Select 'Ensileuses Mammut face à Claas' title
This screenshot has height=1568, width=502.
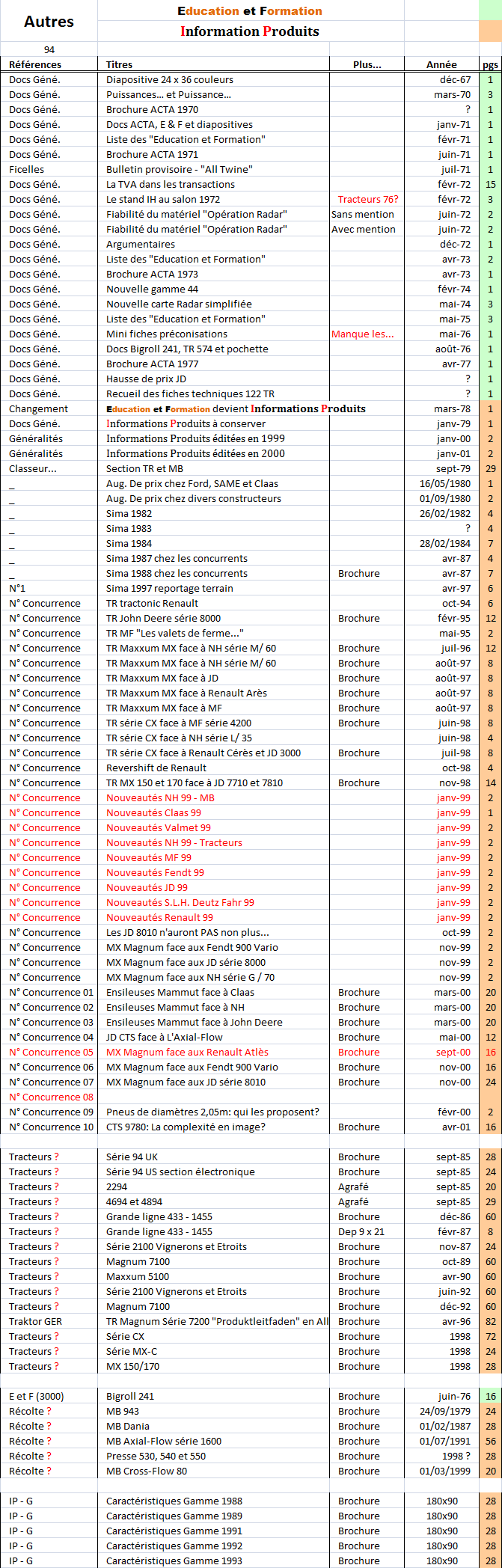coord(180,992)
